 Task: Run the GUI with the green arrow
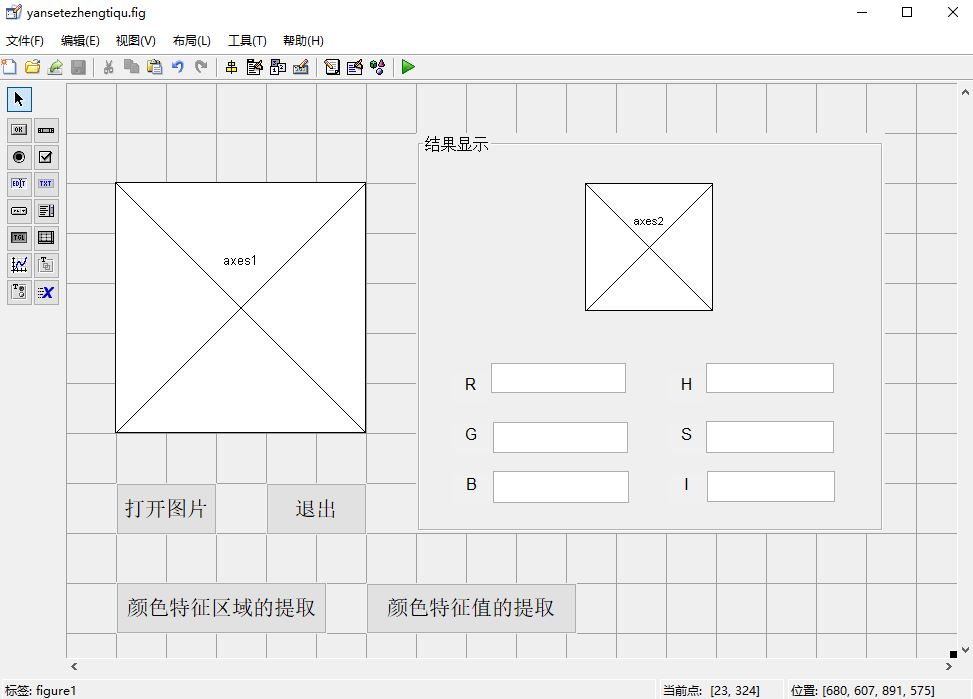[407, 67]
